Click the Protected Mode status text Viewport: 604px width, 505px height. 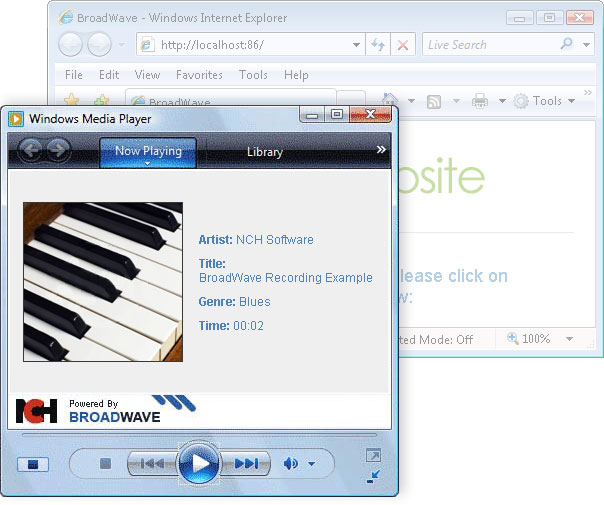coord(436,339)
